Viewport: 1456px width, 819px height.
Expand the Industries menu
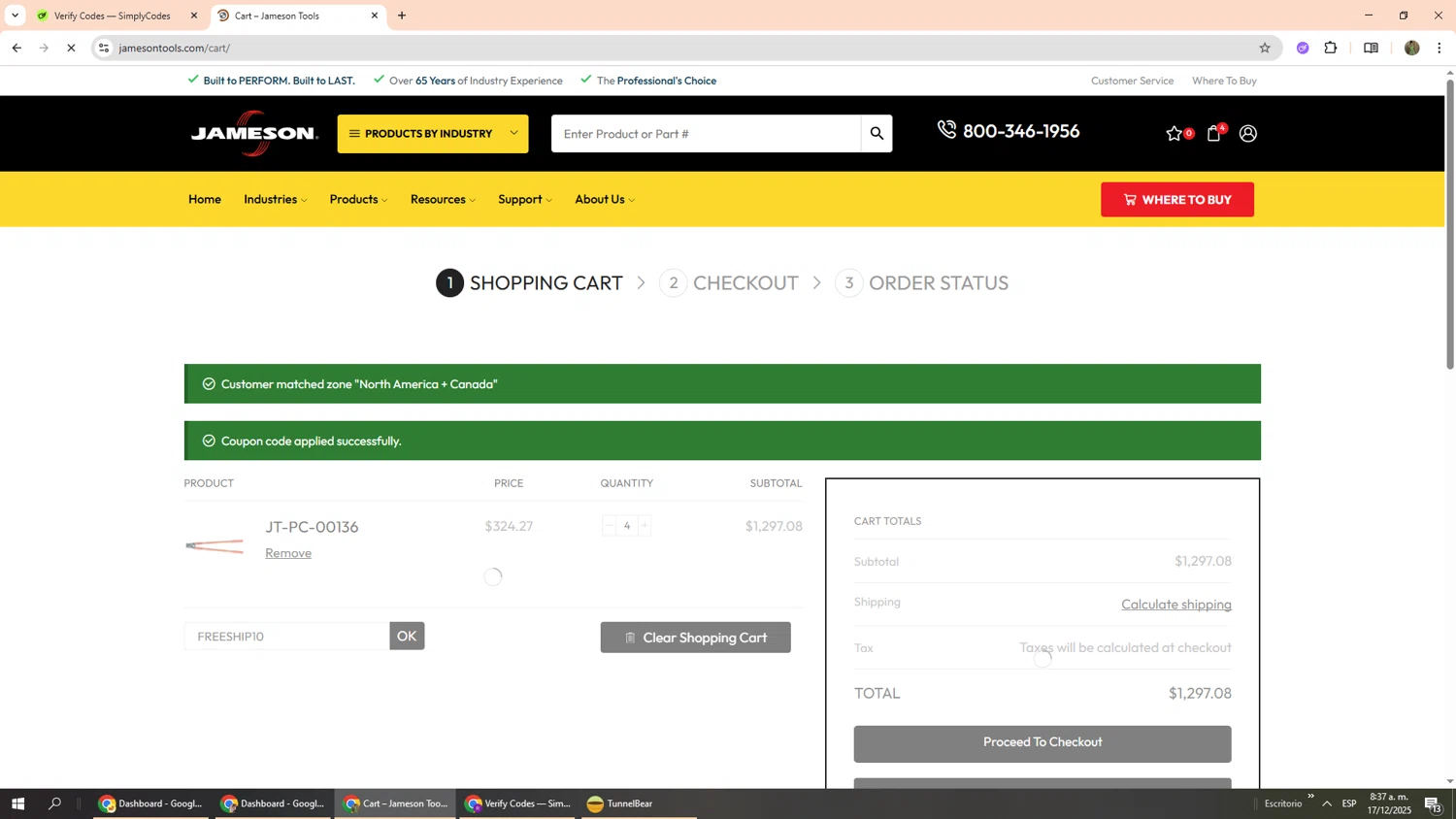[x=276, y=199]
